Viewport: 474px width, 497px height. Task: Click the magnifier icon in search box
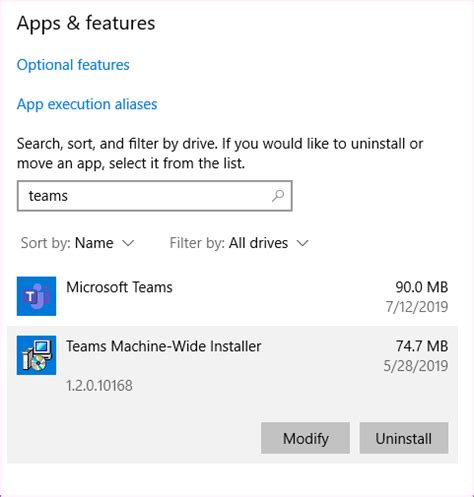coord(278,196)
